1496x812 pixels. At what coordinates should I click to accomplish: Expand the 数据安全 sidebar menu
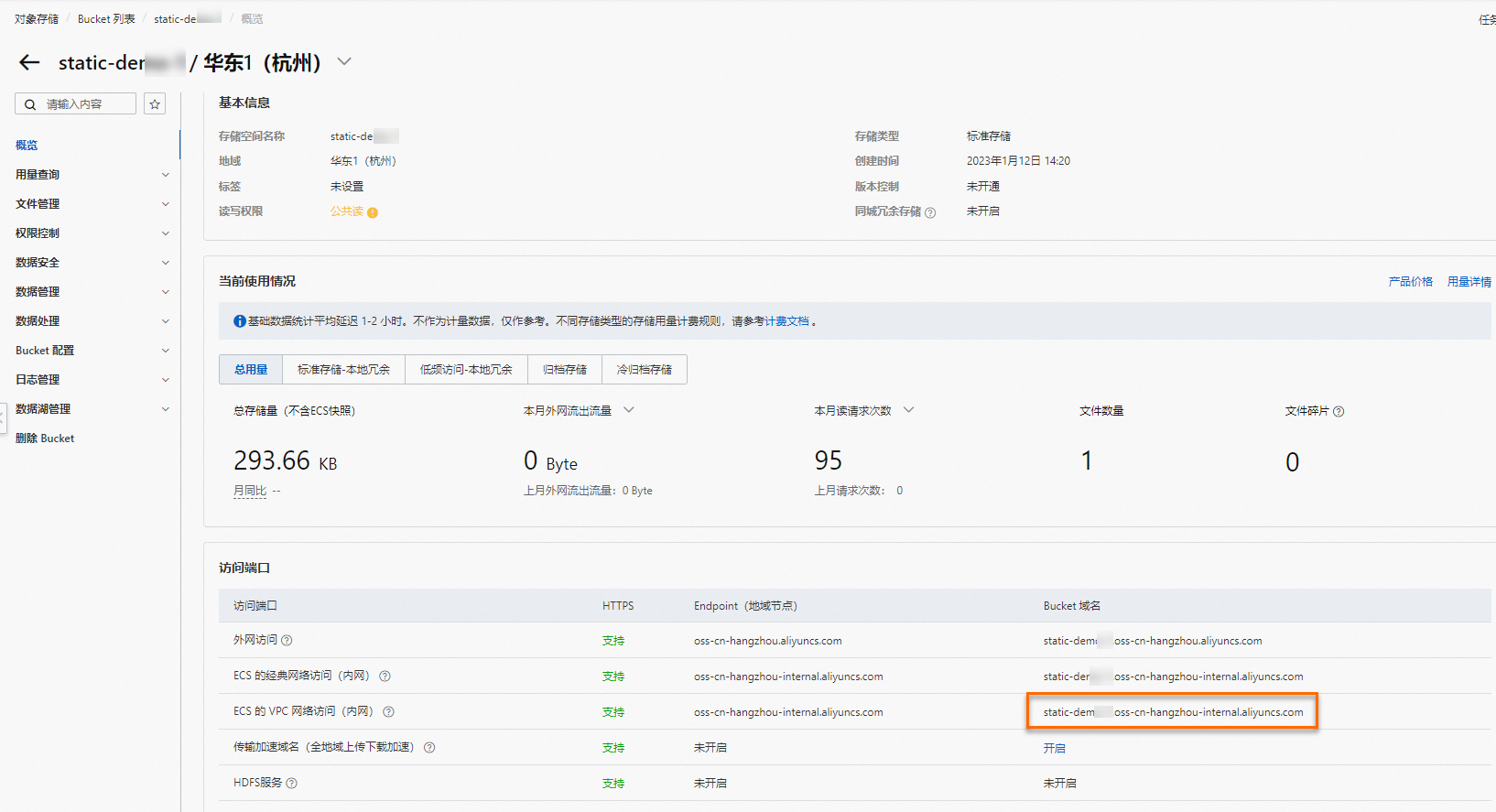[166, 263]
